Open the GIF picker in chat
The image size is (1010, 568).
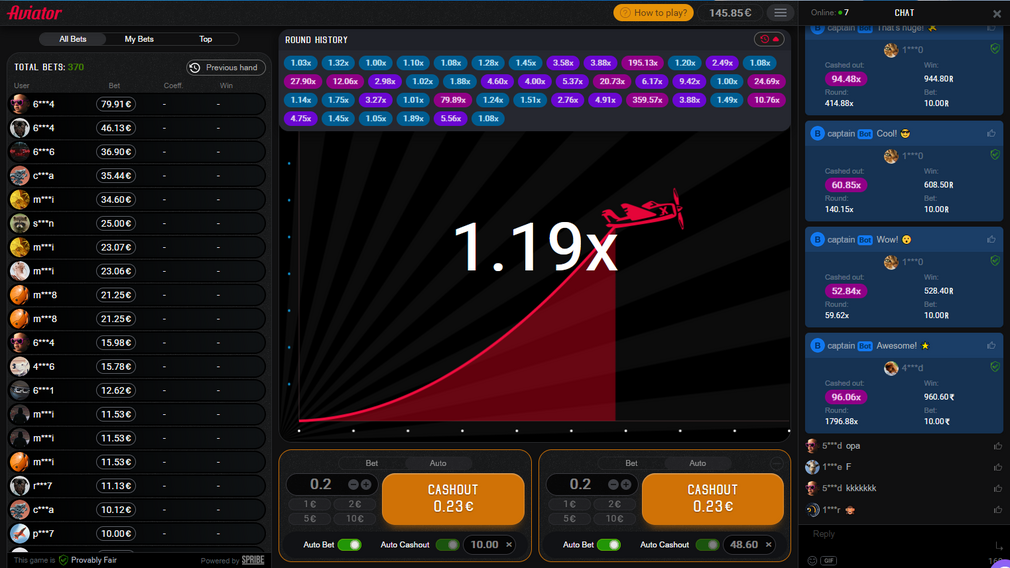(828, 560)
